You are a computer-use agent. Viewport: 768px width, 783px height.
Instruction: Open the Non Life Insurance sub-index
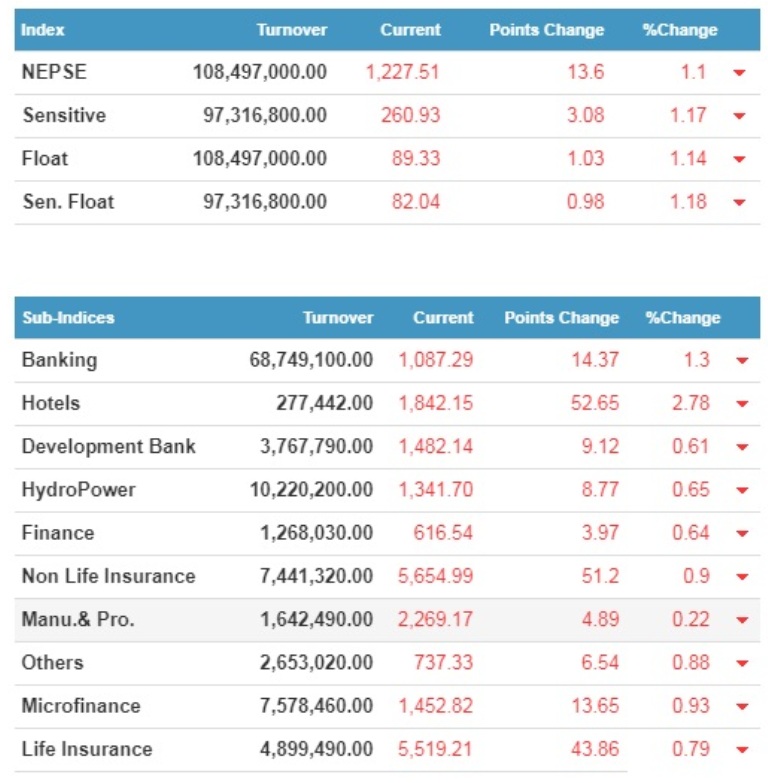[108, 576]
